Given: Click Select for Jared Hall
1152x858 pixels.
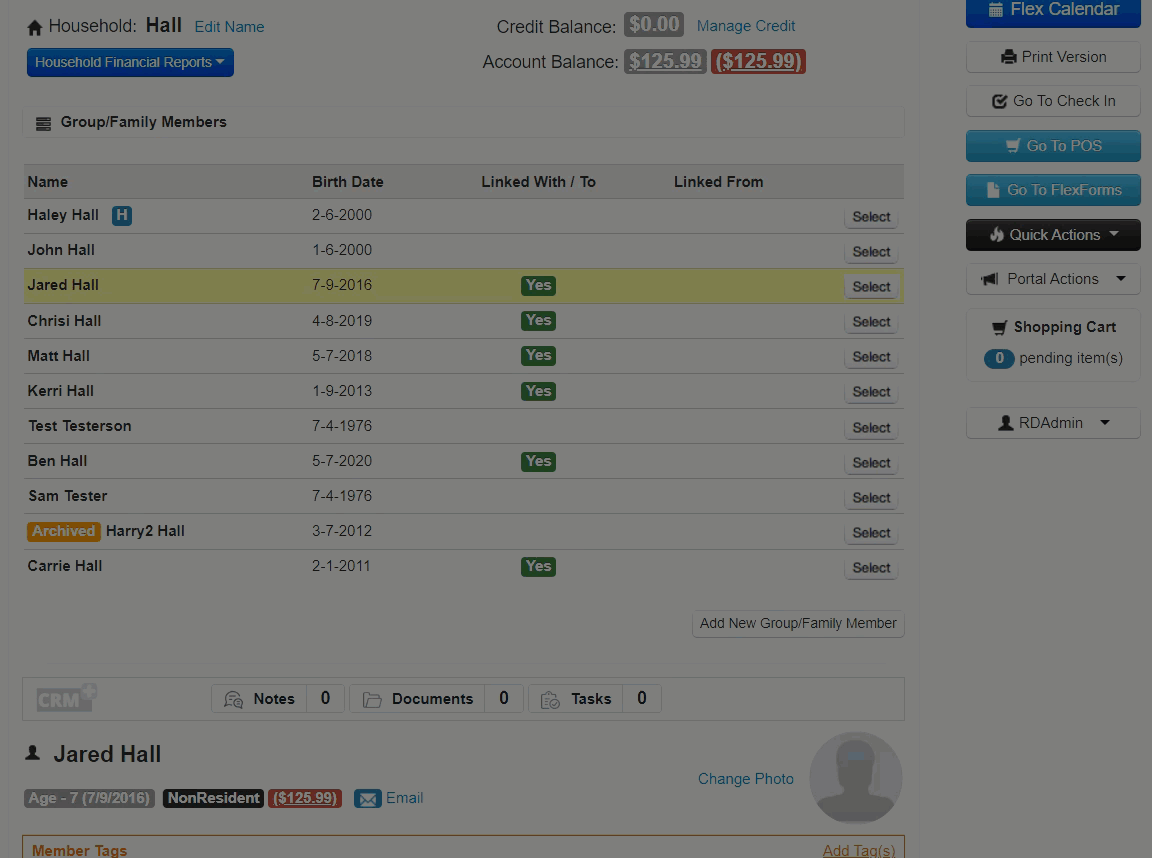Looking at the screenshot, I should [x=871, y=287].
